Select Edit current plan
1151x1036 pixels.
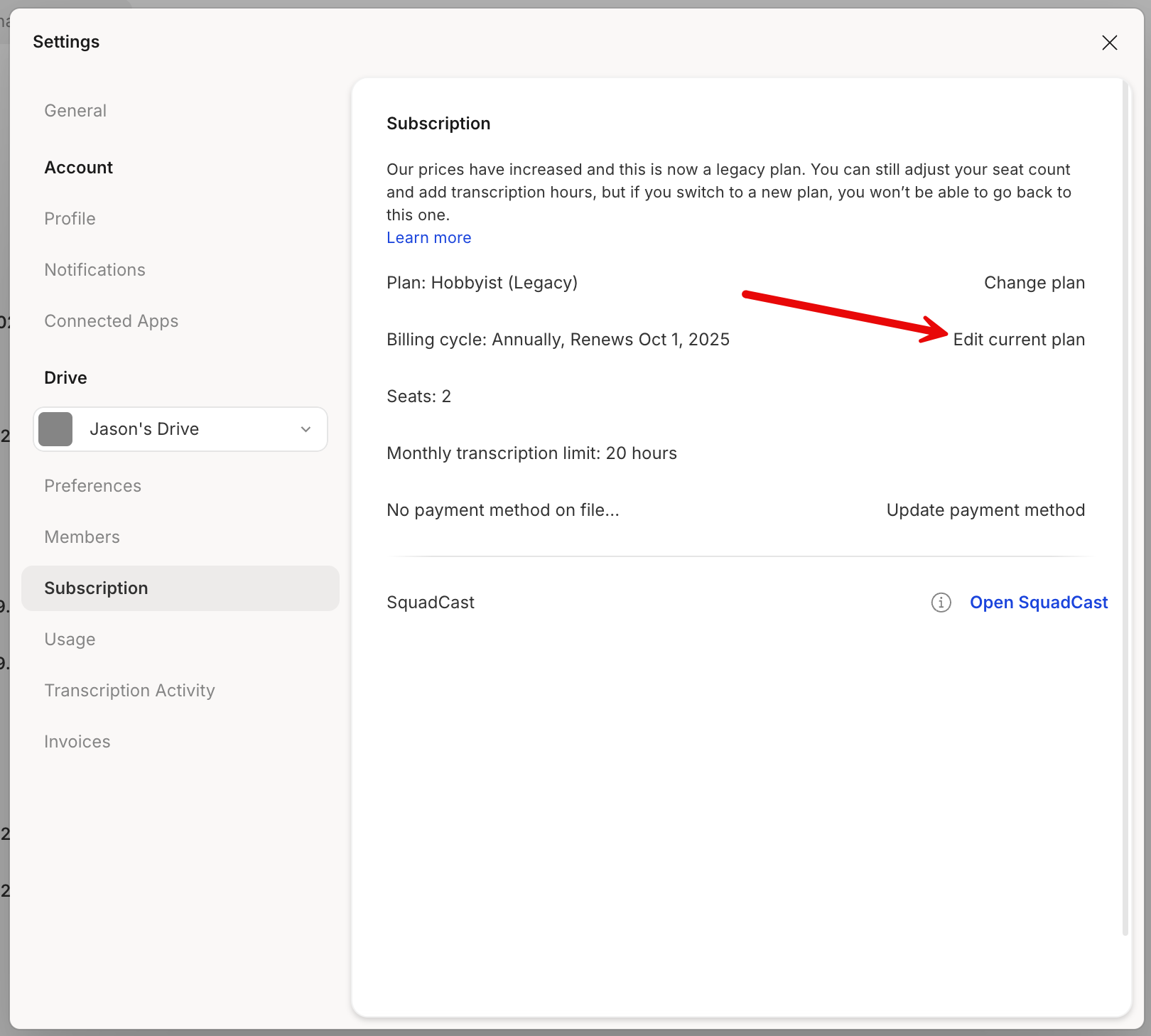tap(1020, 339)
